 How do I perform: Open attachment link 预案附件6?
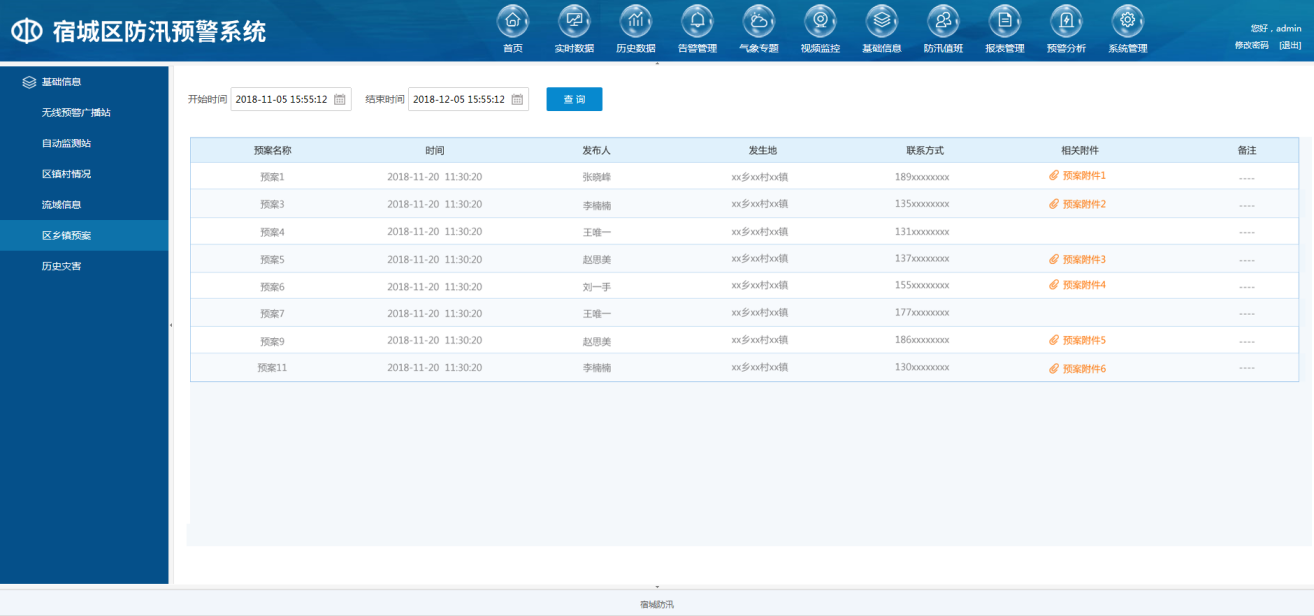coord(1083,369)
